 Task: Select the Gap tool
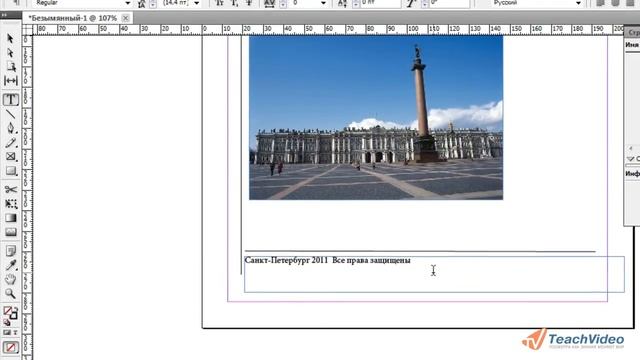(x=11, y=81)
